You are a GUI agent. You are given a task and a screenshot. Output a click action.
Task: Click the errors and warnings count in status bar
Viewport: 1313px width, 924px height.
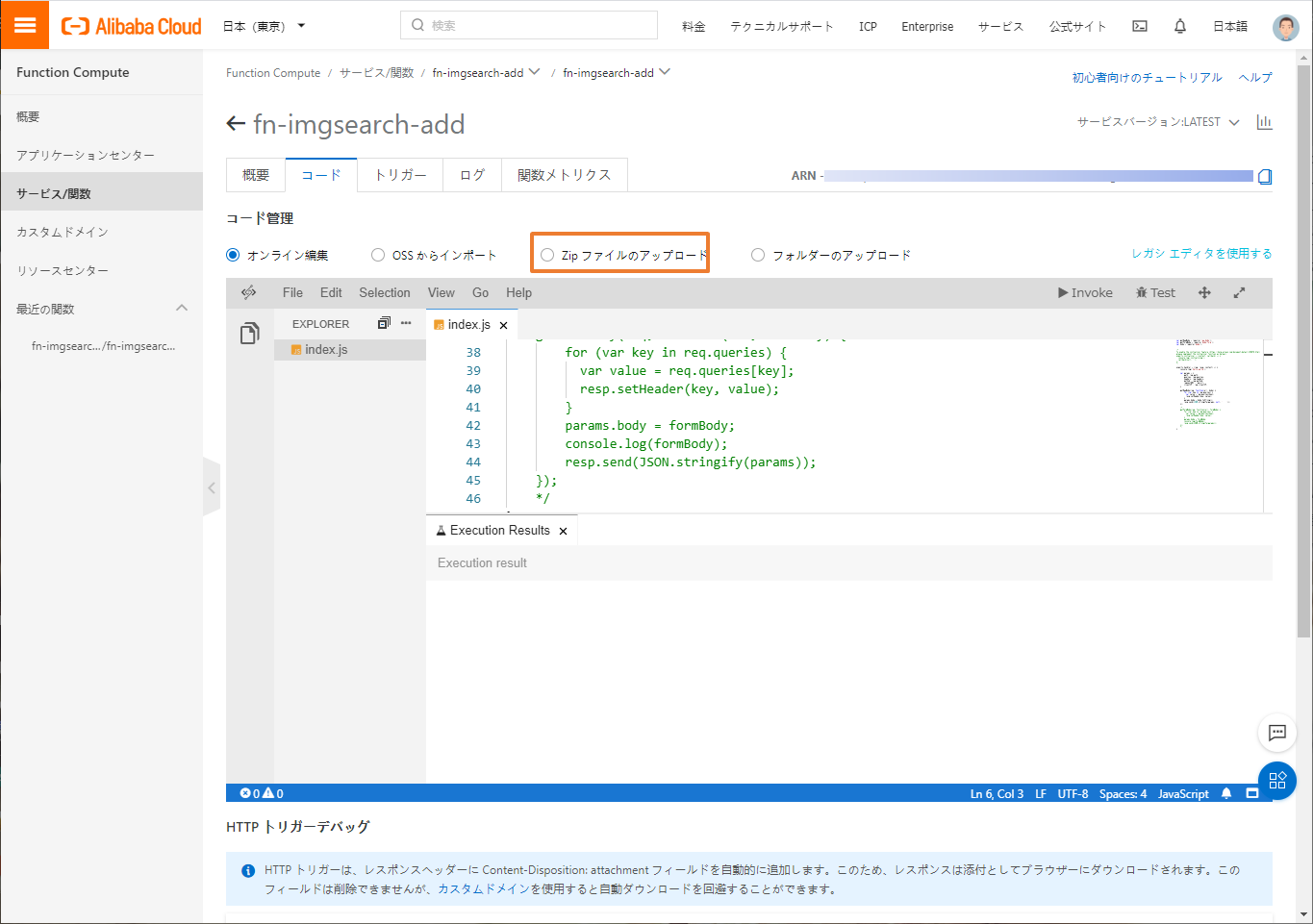coord(262,793)
